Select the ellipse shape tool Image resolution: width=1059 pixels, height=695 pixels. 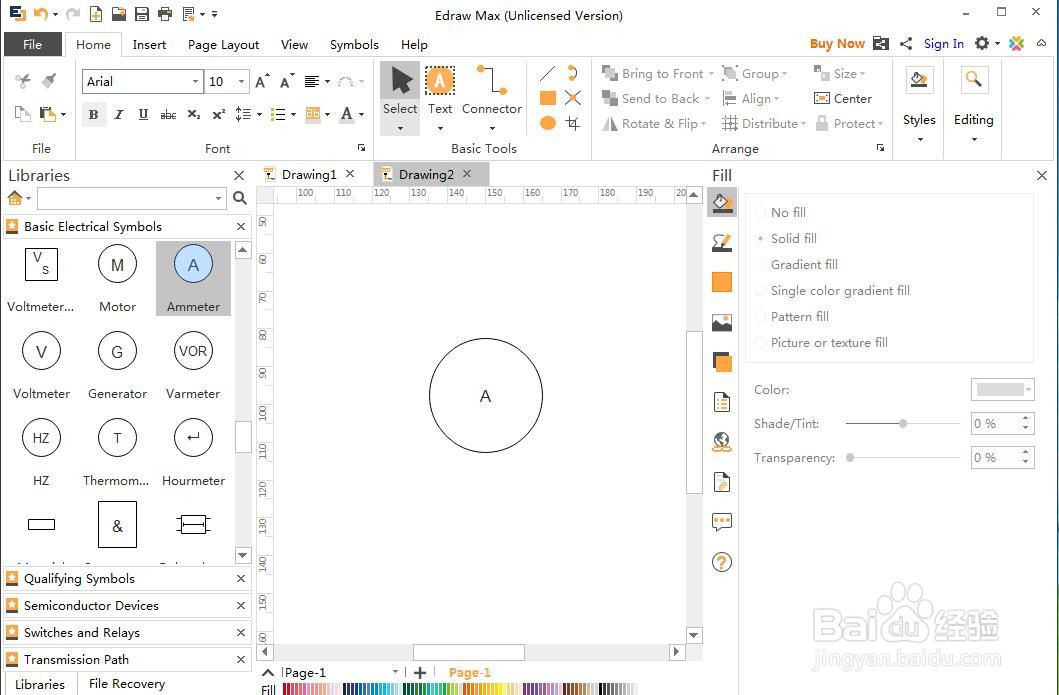pos(548,123)
